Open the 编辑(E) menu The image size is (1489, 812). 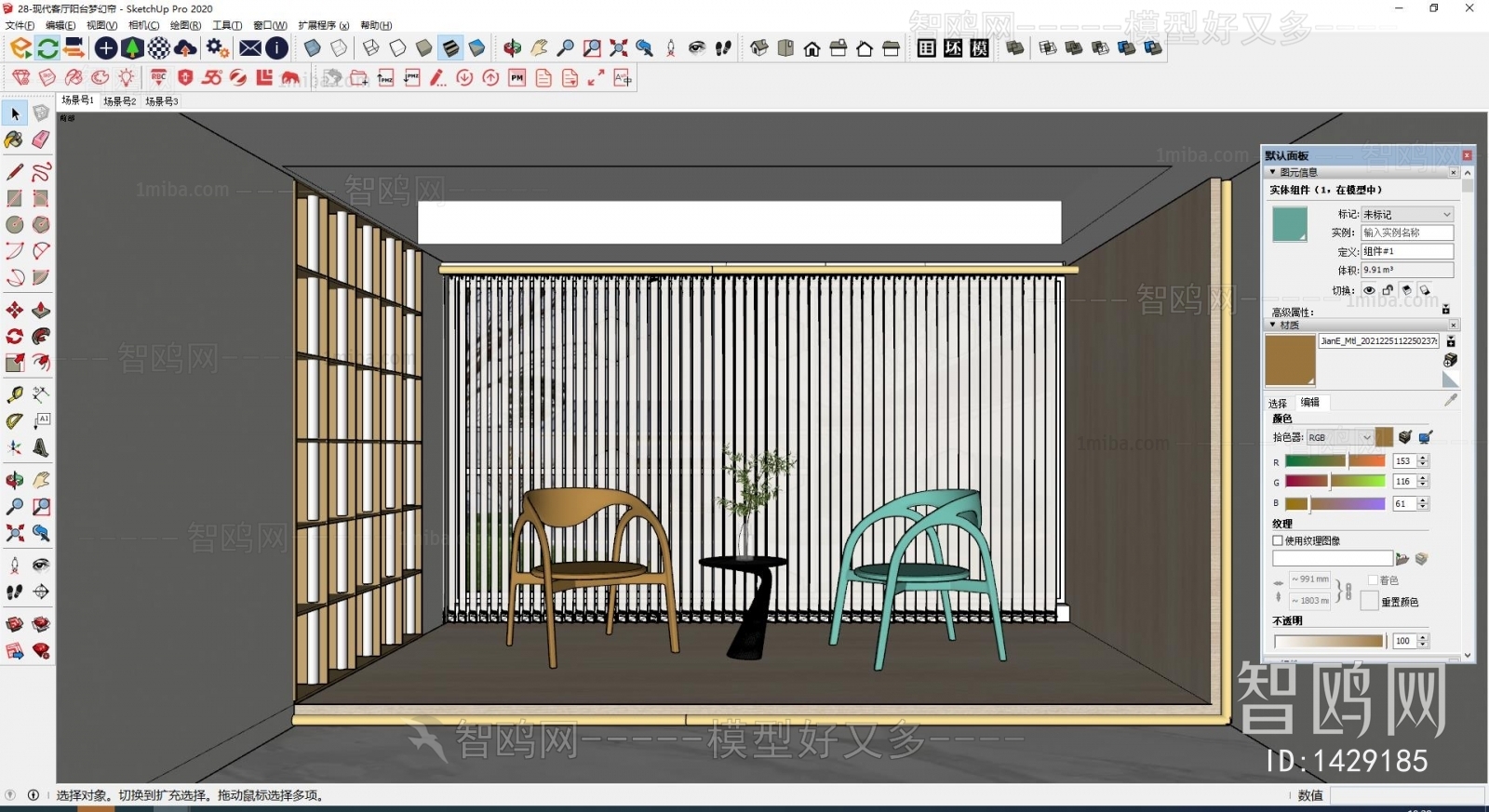click(61, 25)
